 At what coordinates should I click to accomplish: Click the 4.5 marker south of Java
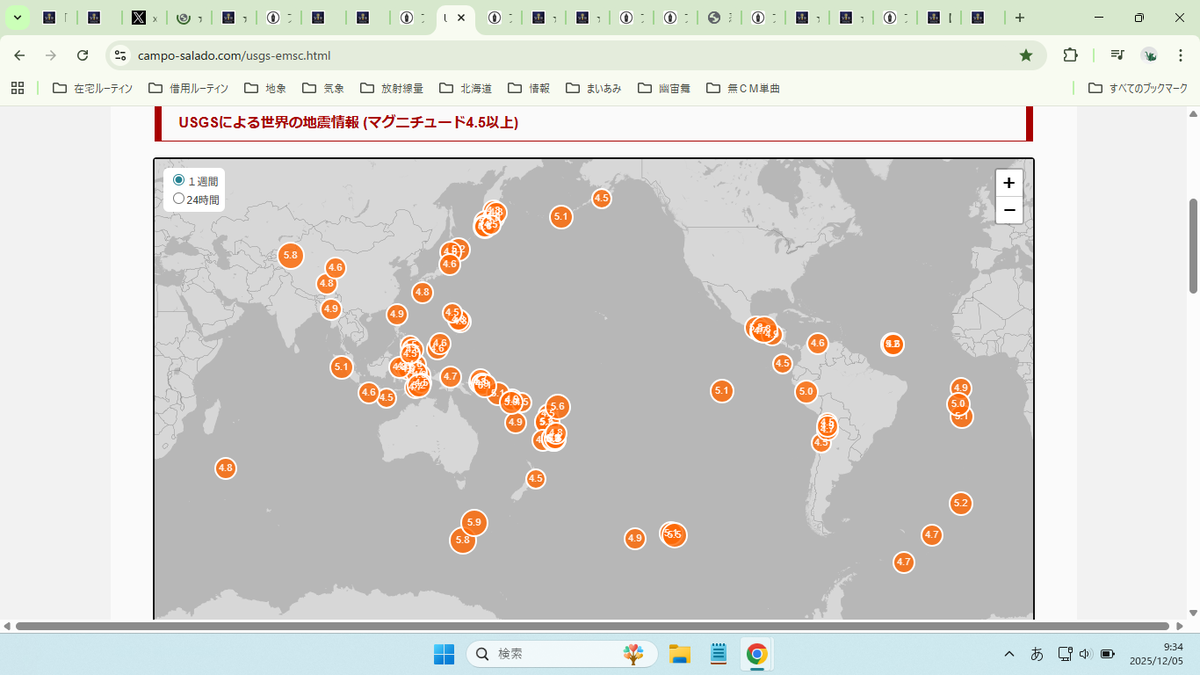click(x=386, y=398)
